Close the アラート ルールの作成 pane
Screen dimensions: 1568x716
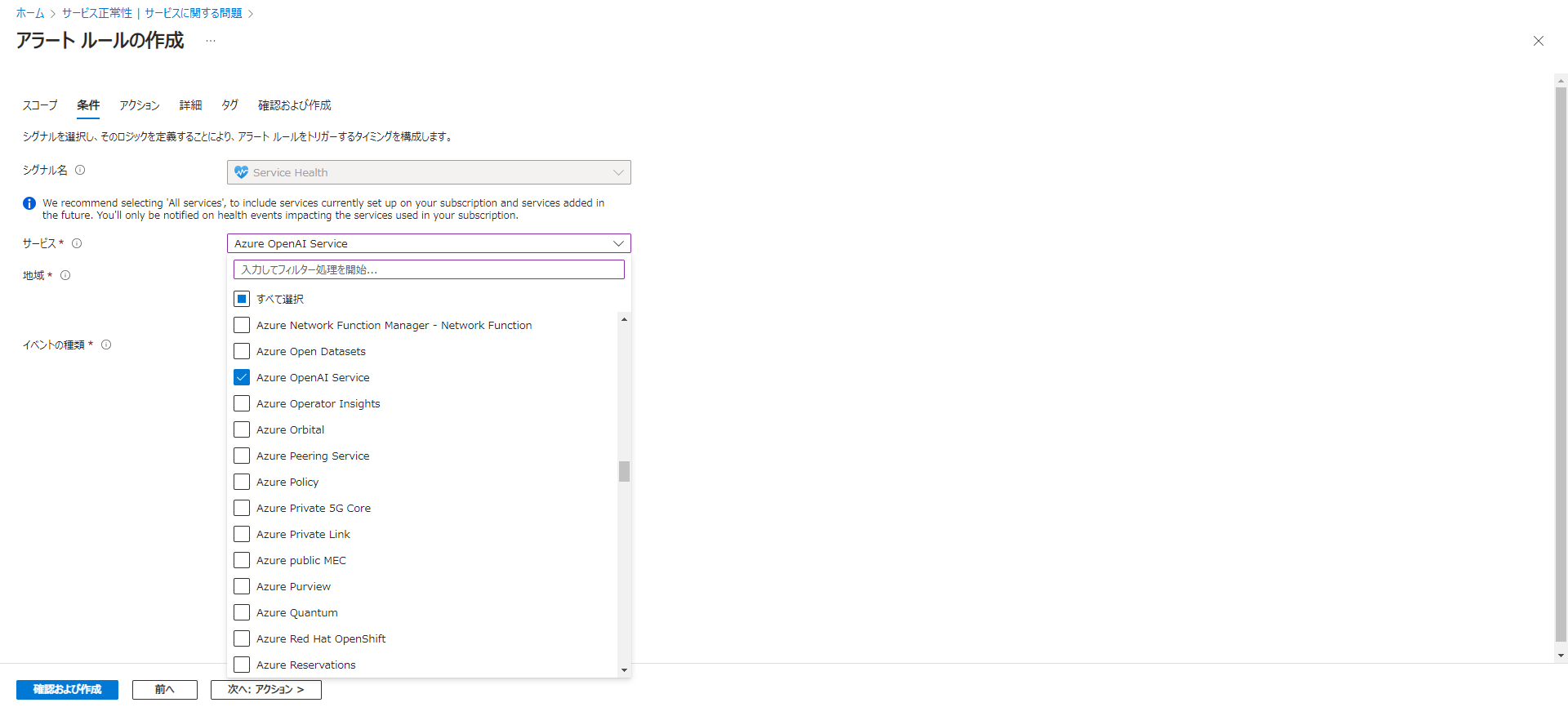click(1538, 41)
